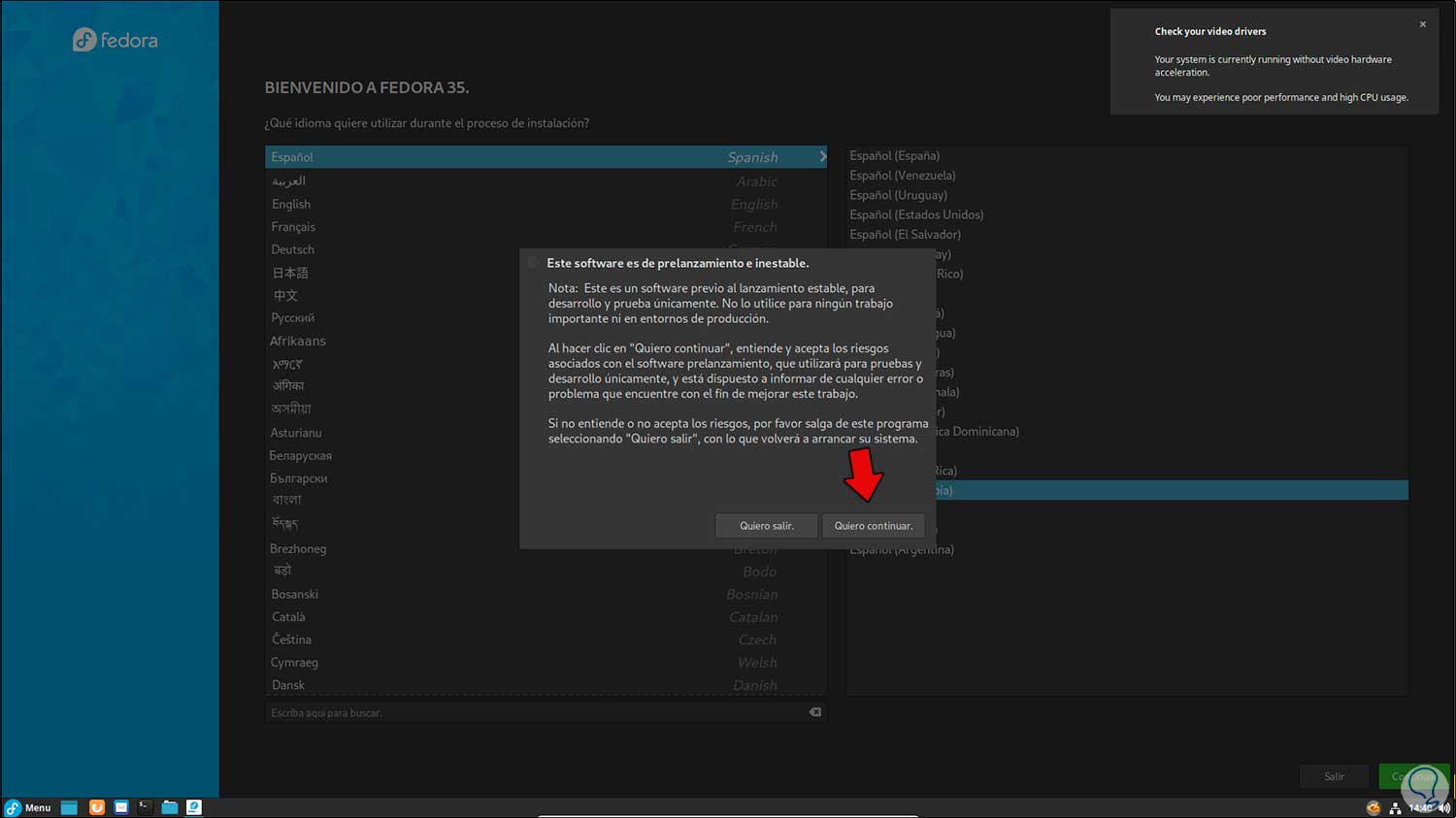
Task: Open the mail client taskbar icon
Action: pyautogui.click(x=121, y=807)
